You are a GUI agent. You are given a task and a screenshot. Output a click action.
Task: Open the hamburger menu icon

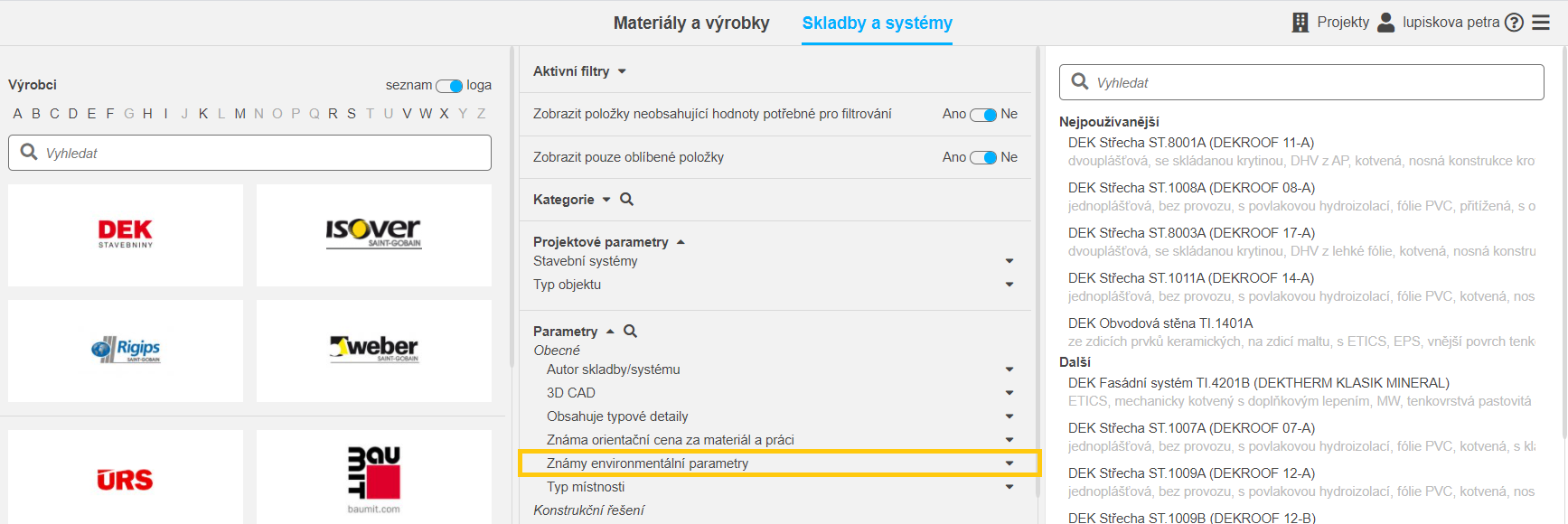[1541, 23]
